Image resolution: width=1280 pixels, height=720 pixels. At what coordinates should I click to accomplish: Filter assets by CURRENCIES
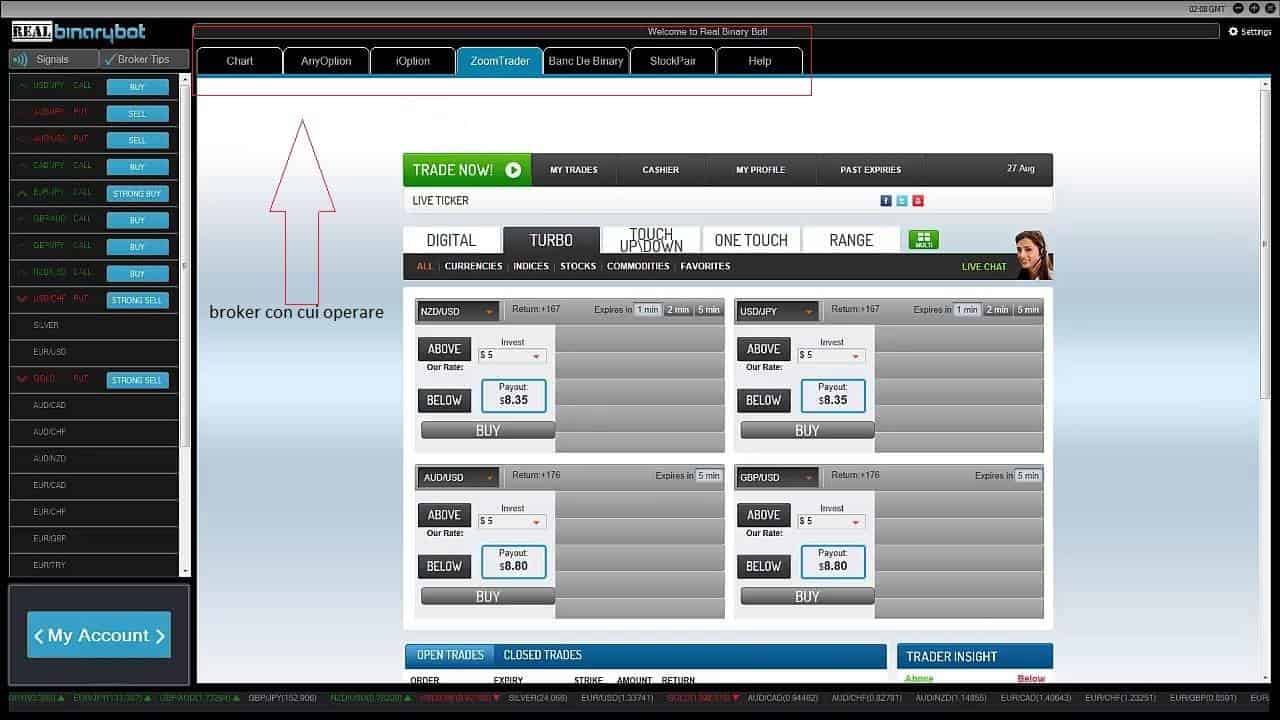(474, 266)
